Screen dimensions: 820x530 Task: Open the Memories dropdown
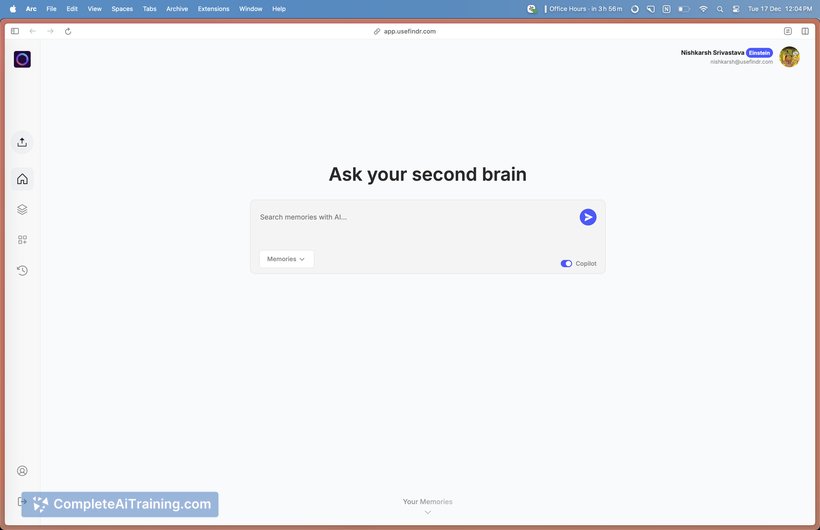coord(287,259)
